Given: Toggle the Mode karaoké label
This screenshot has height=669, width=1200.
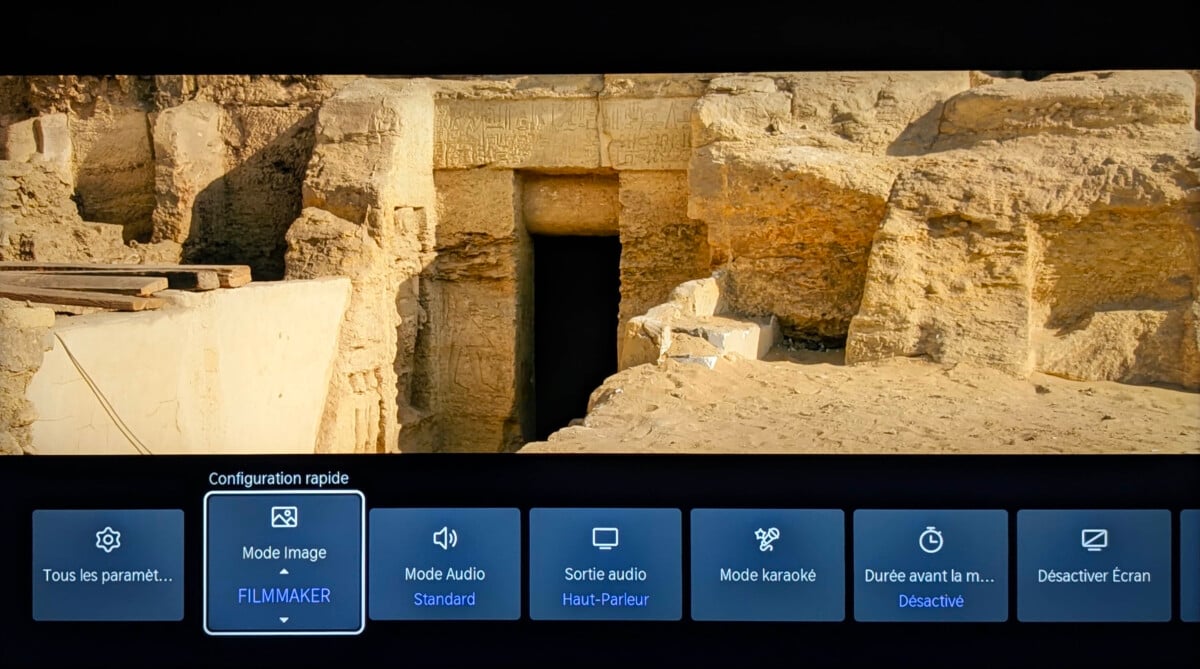Looking at the screenshot, I should click(767, 575).
